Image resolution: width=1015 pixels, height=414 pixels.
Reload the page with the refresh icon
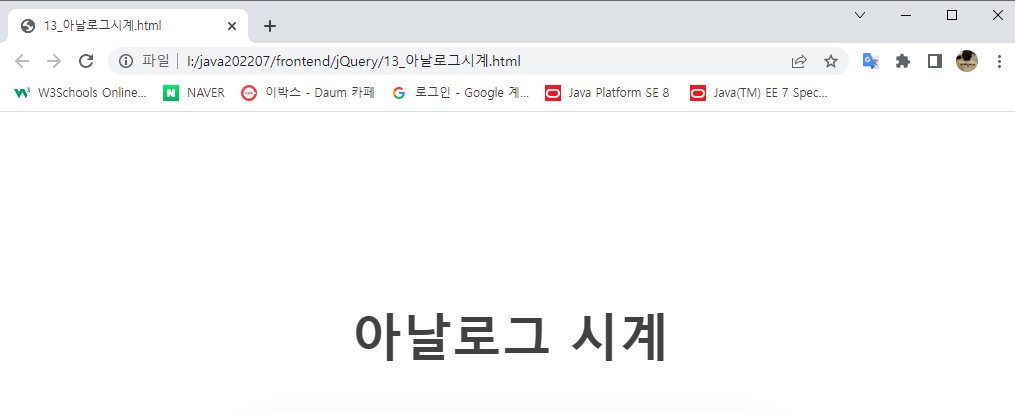pyautogui.click(x=86, y=61)
